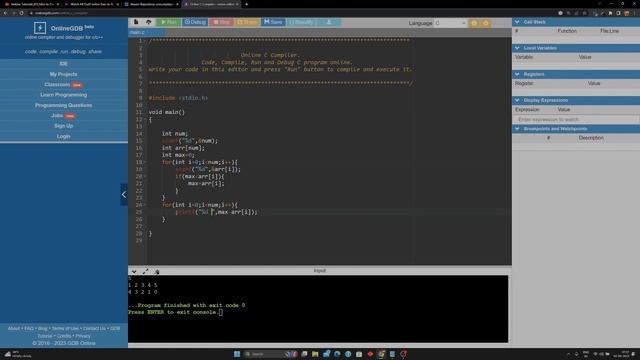Click the expression to watch input field
Image resolution: width=640 pixels, height=360 pixels.
[576, 120]
